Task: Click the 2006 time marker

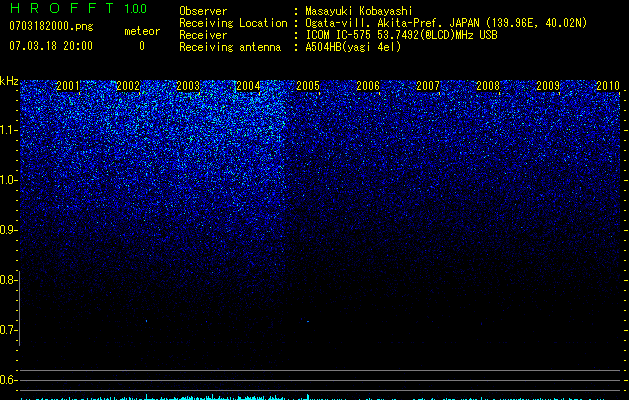Action: (x=368, y=86)
